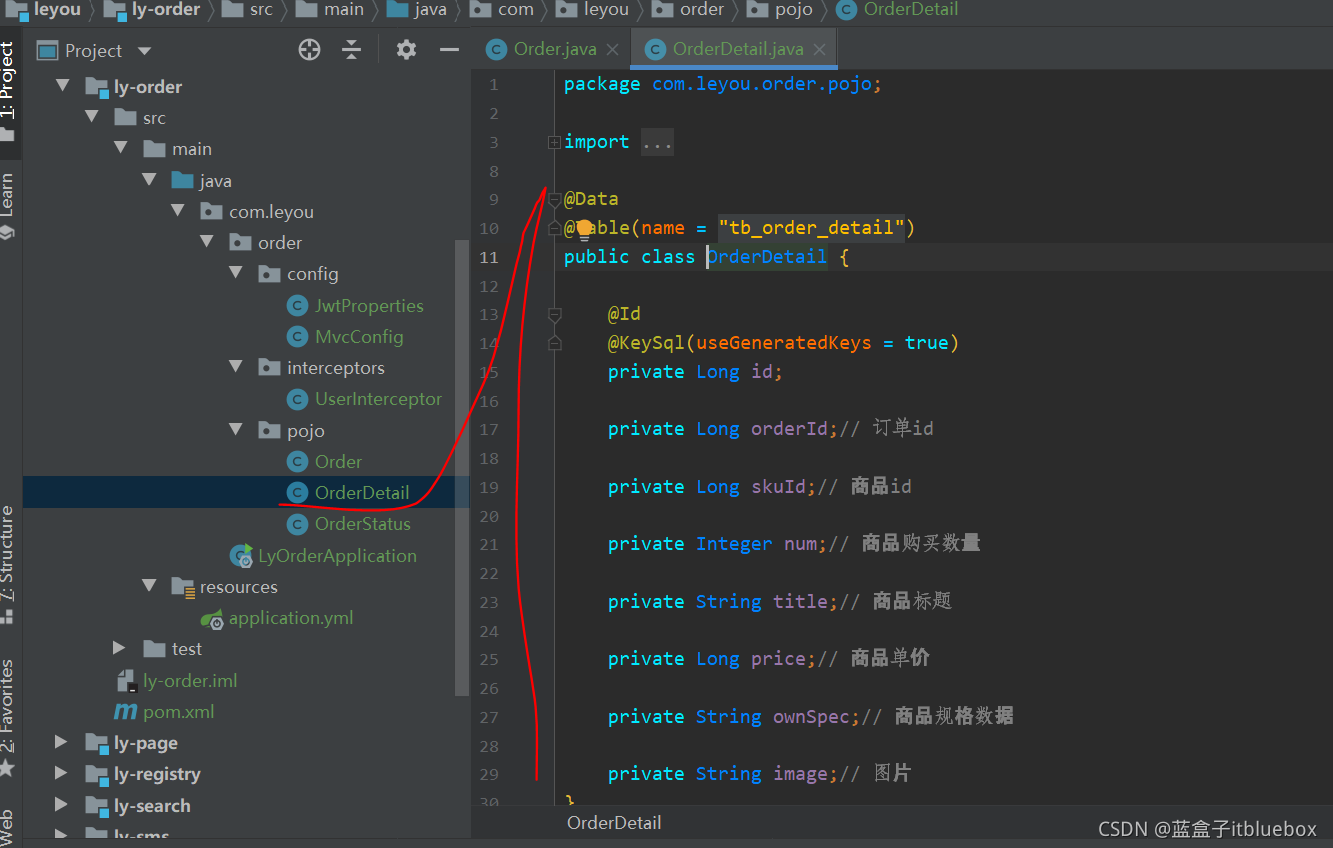Collapse the resources folder
This screenshot has height=848, width=1333.
(x=149, y=586)
